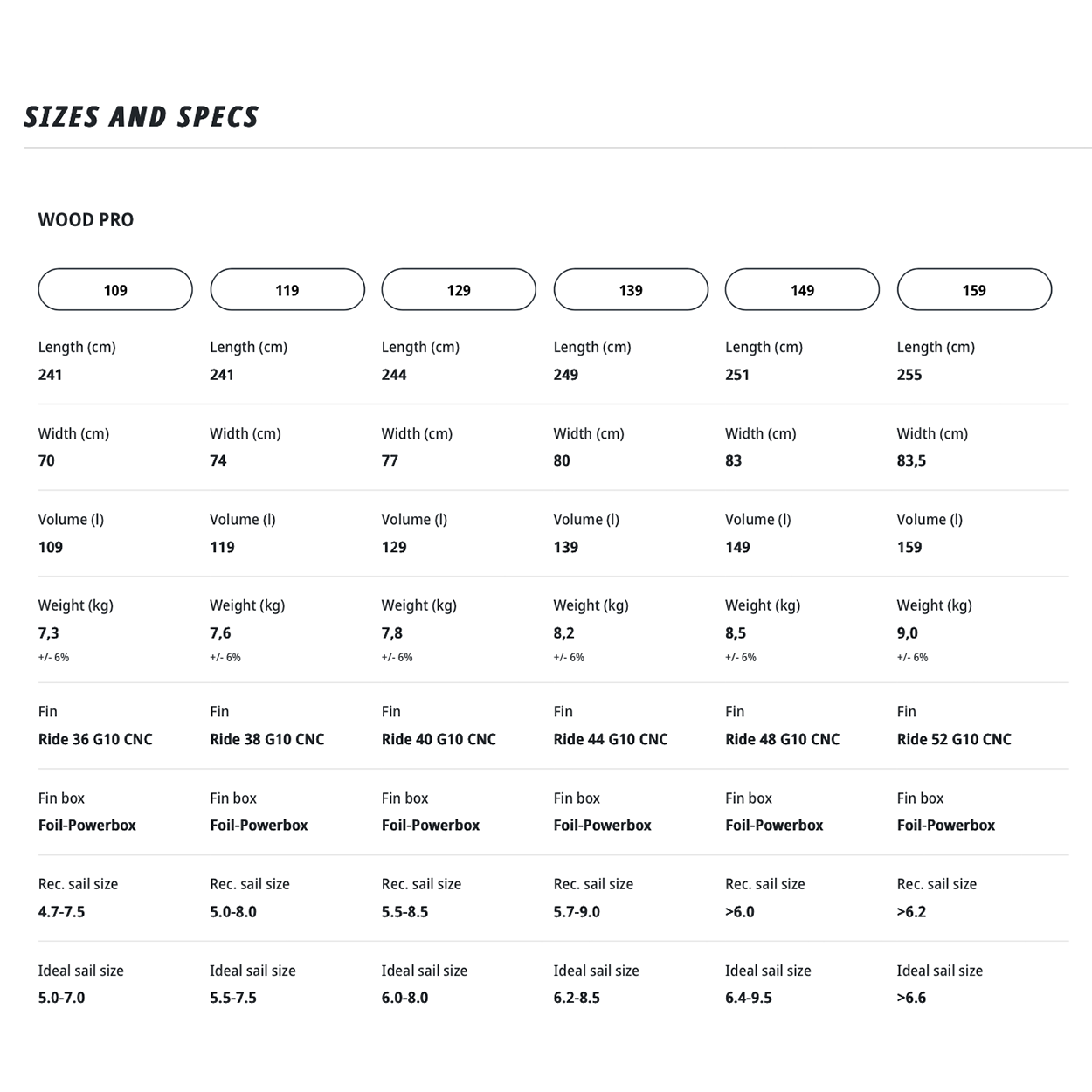This screenshot has width=1092, height=1092.
Task: Click the 6.0-8.0 ideal sail size
Action: click(405, 998)
